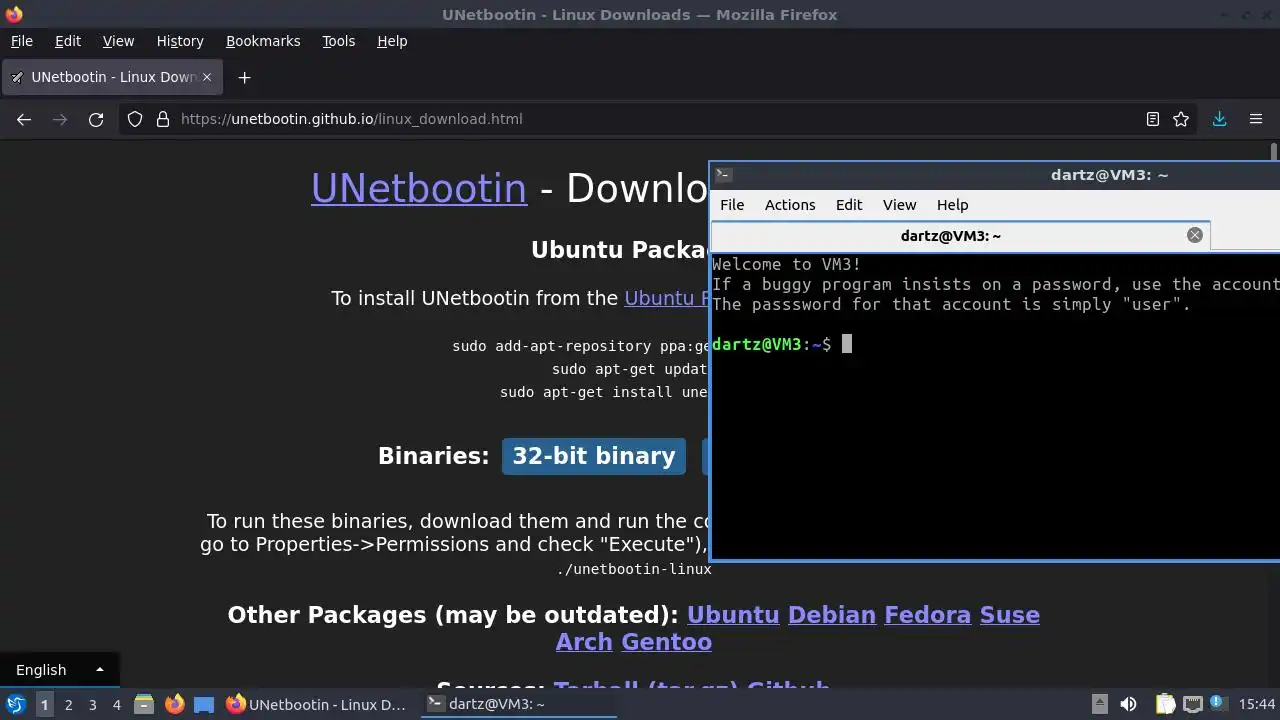Image resolution: width=1280 pixels, height=720 pixels.
Task: Open Firefox History menu
Action: (180, 41)
